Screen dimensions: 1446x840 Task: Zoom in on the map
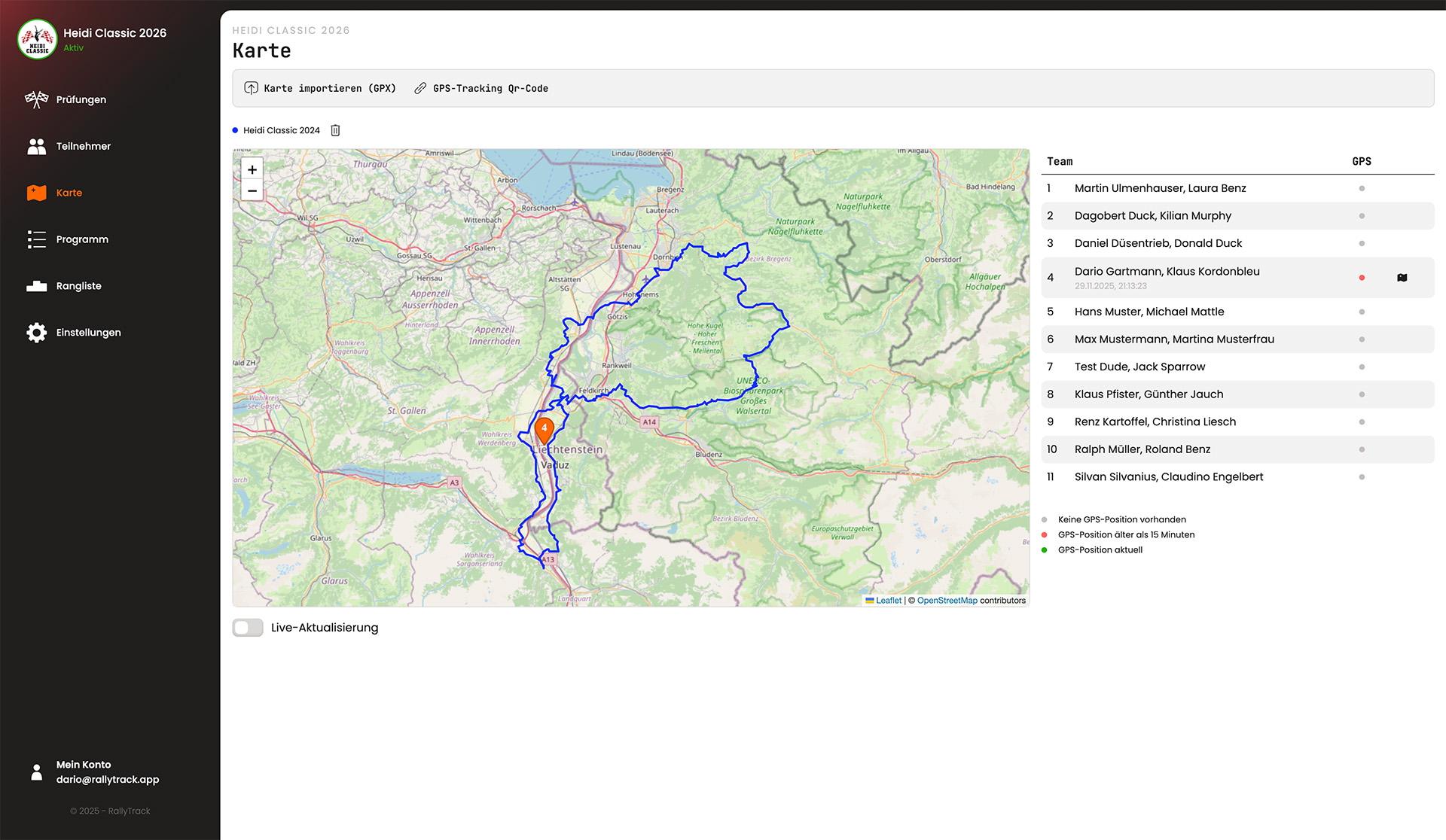click(252, 169)
